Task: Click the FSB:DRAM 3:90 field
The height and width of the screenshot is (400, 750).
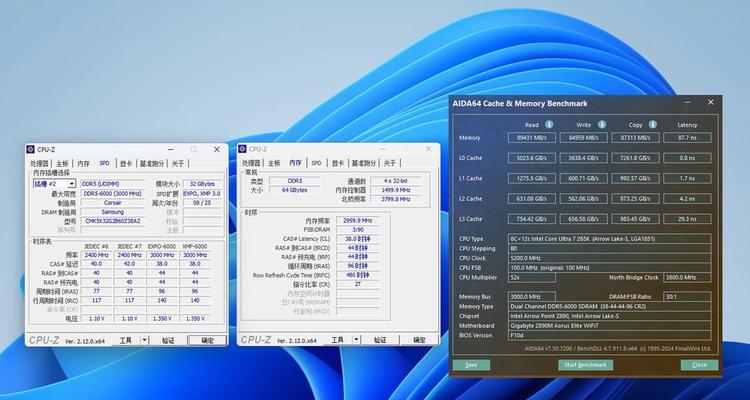Action: pyautogui.click(x=358, y=230)
